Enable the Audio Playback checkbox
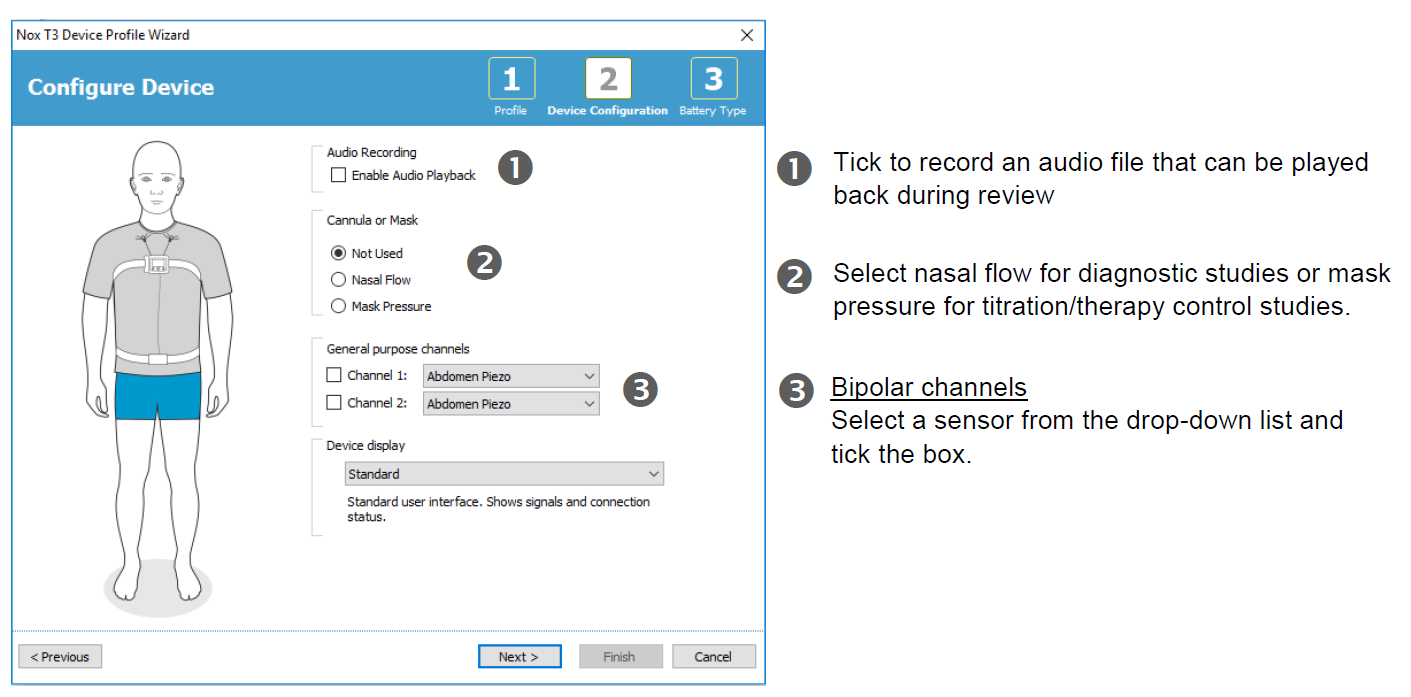This screenshot has height=697, width=1411. (x=338, y=174)
